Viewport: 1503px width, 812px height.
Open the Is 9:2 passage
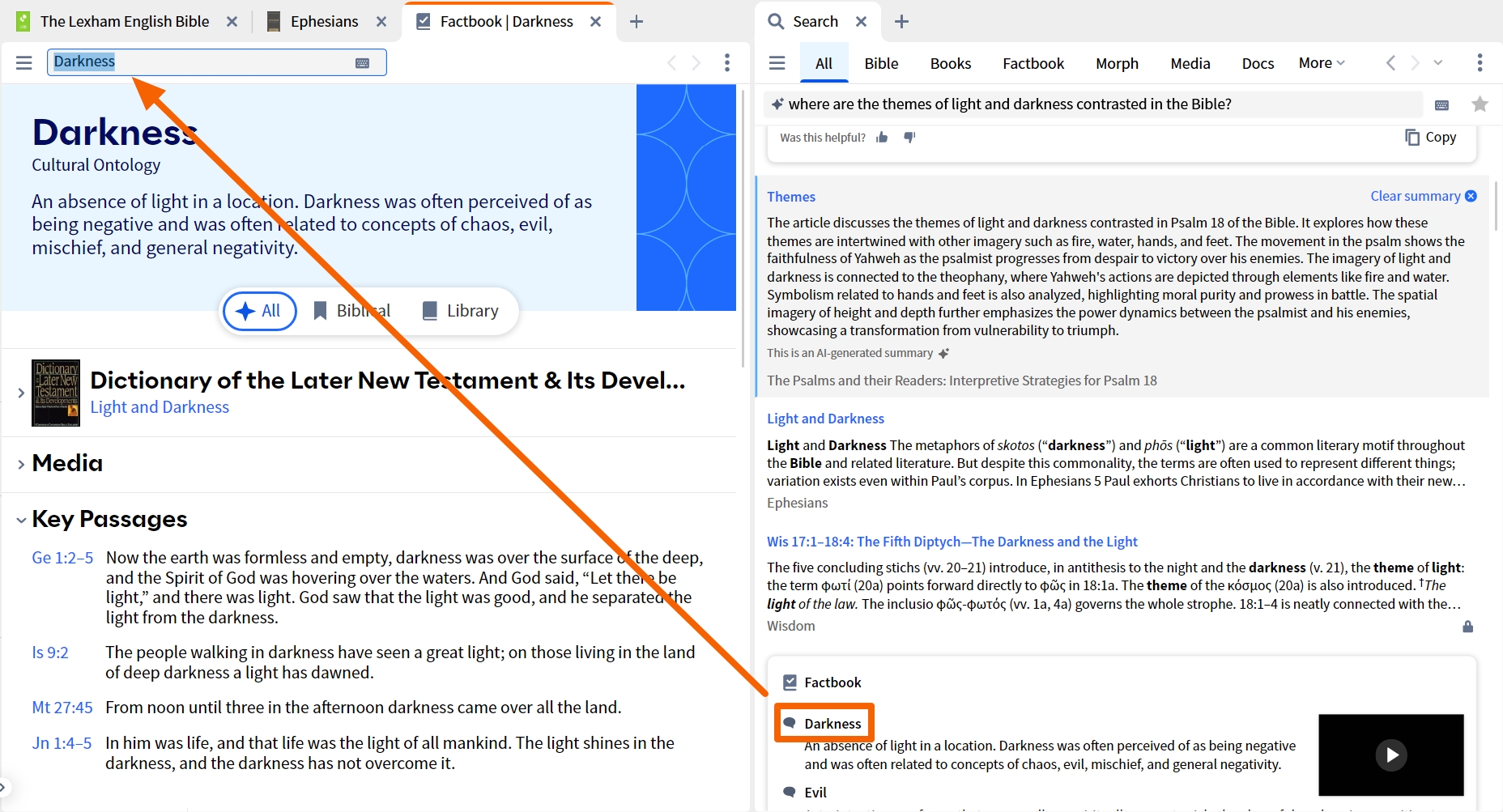click(x=50, y=653)
